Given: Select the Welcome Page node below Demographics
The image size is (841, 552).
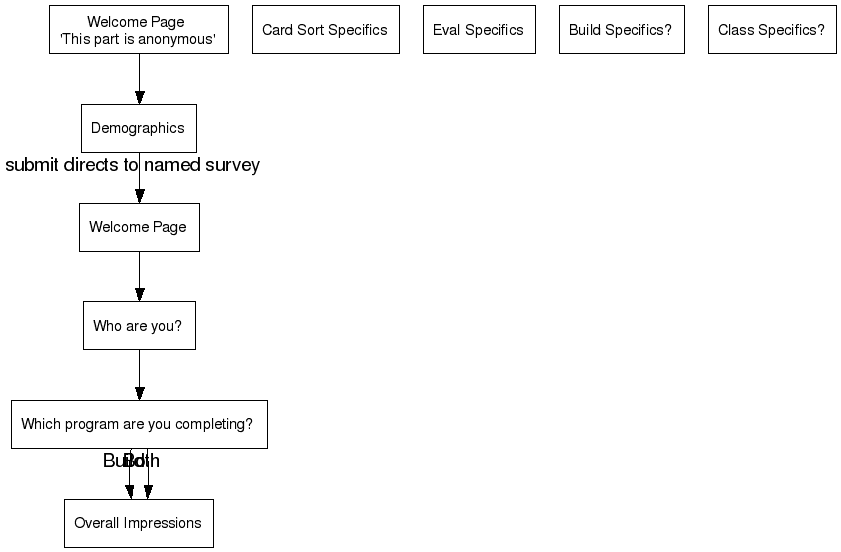Looking at the screenshot, I should coord(138,227).
